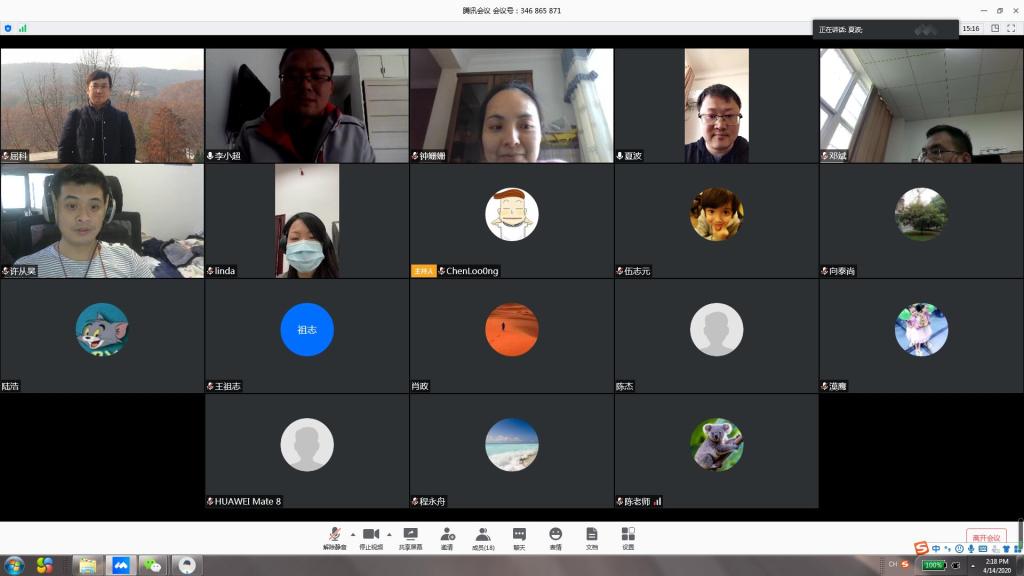Expand the video options arrow beside camera

[x=389, y=534]
